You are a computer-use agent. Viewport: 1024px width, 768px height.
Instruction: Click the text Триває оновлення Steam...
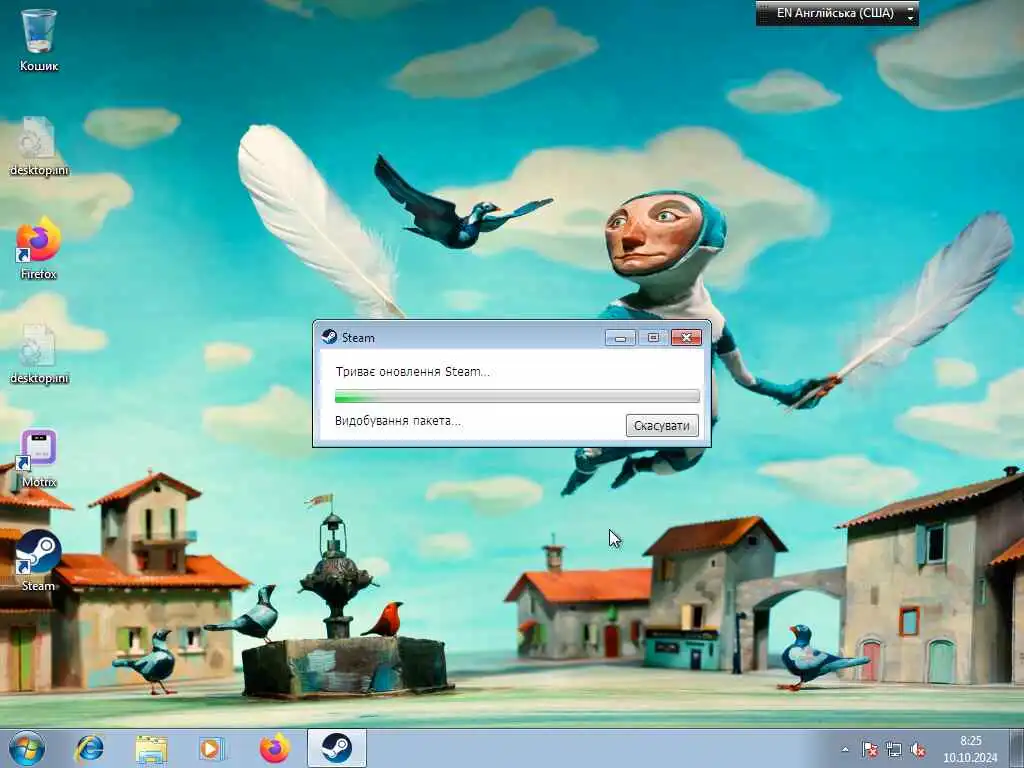coord(412,372)
